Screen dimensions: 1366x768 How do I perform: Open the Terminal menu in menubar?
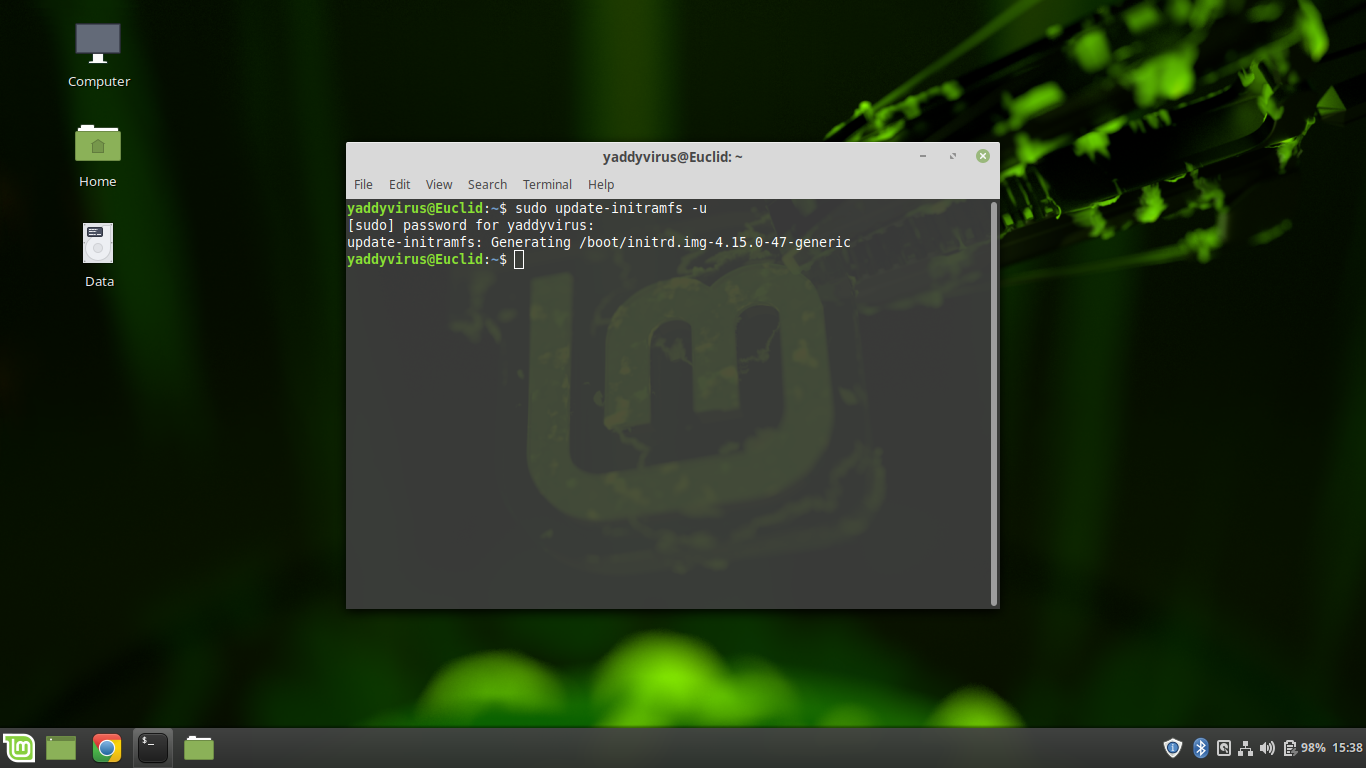(547, 185)
